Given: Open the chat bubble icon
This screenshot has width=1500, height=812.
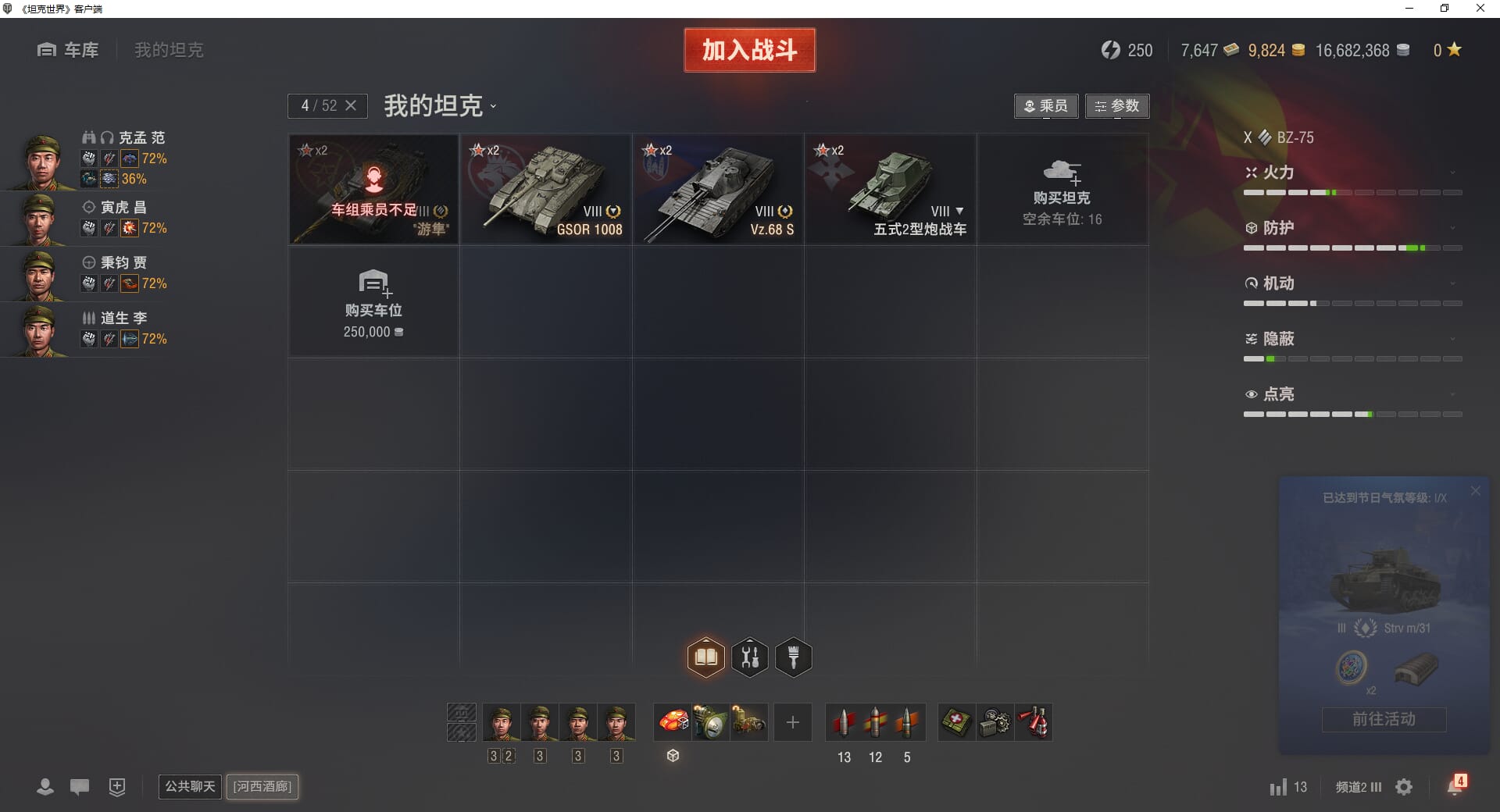Looking at the screenshot, I should tap(79, 787).
